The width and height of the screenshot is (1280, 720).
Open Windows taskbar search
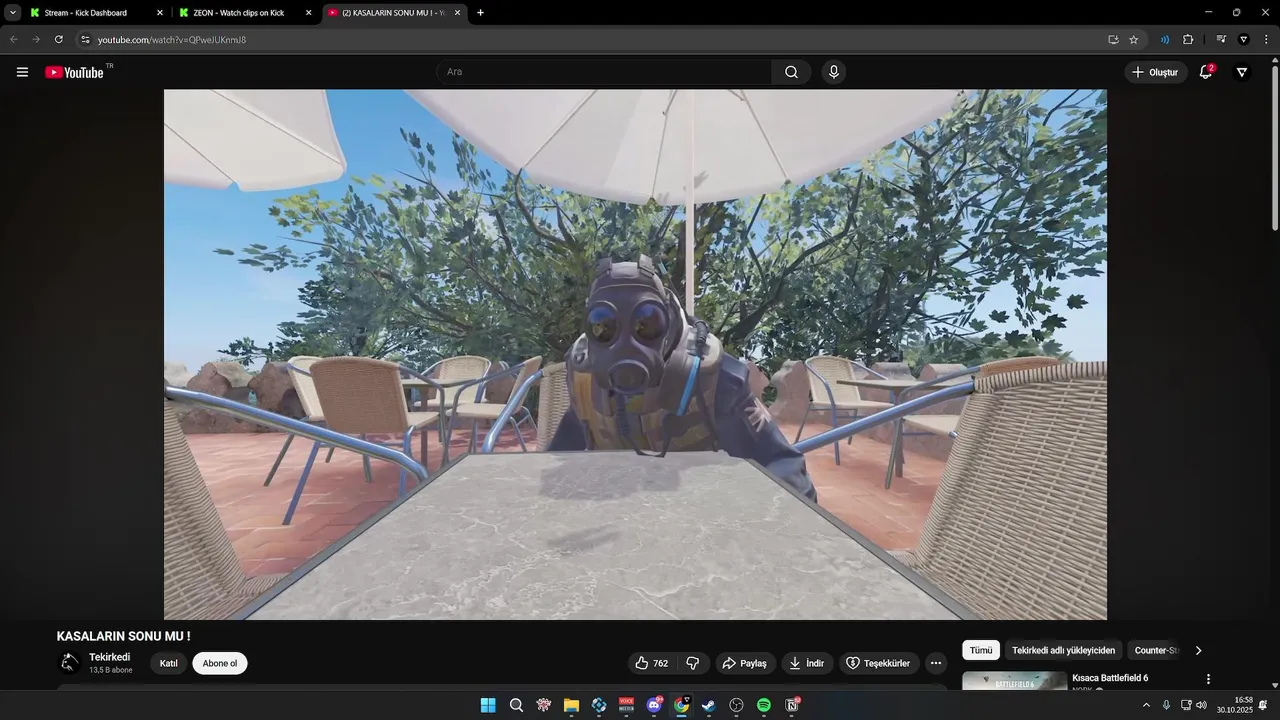[x=516, y=705]
